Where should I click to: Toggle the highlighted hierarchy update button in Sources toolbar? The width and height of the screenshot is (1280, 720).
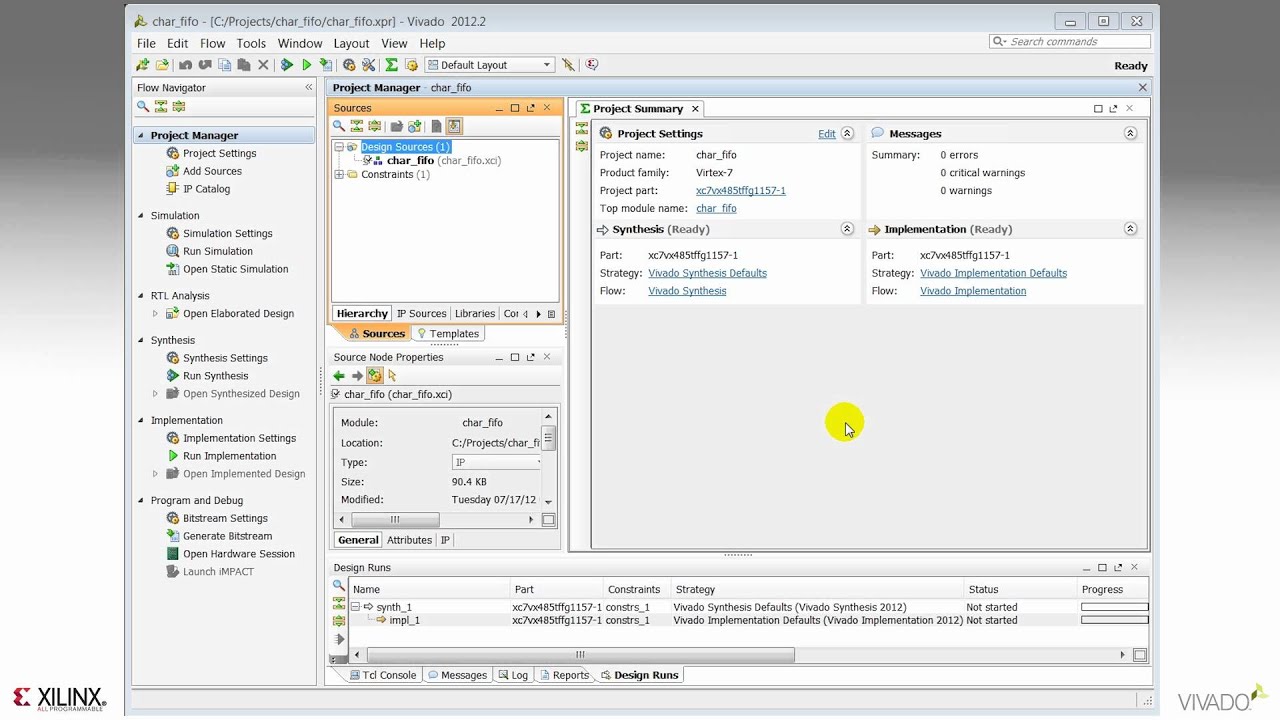(x=454, y=126)
